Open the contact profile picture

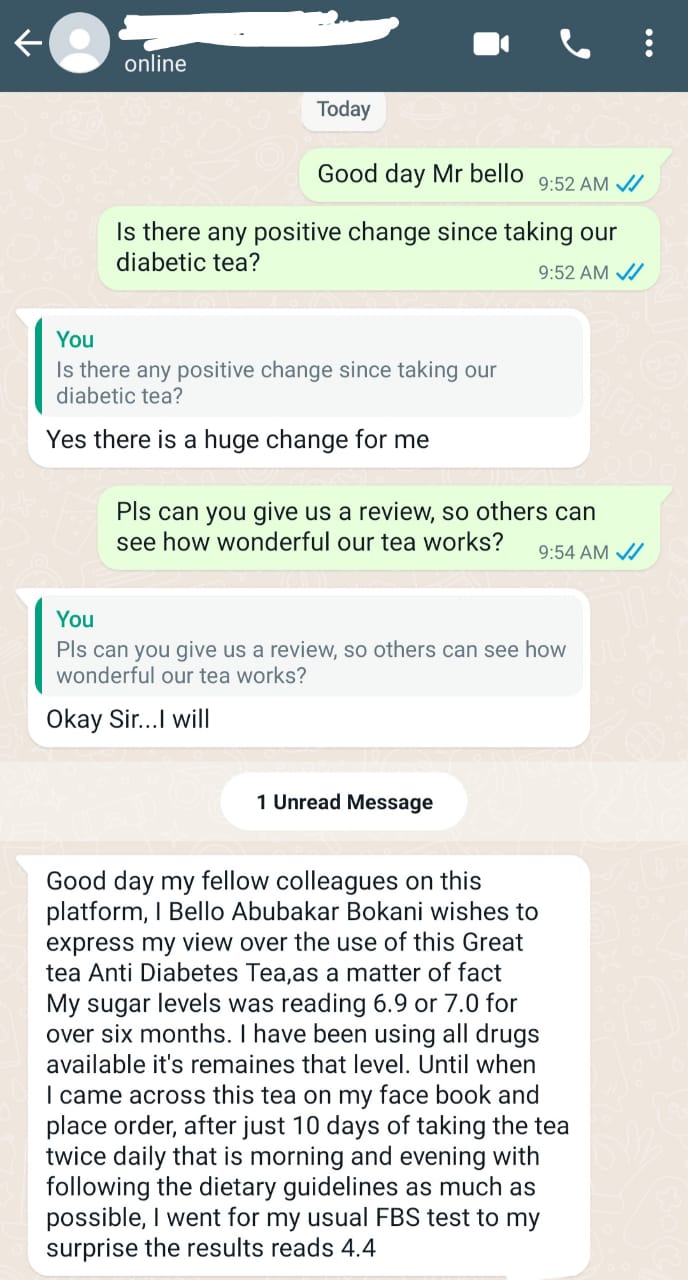click(80, 43)
